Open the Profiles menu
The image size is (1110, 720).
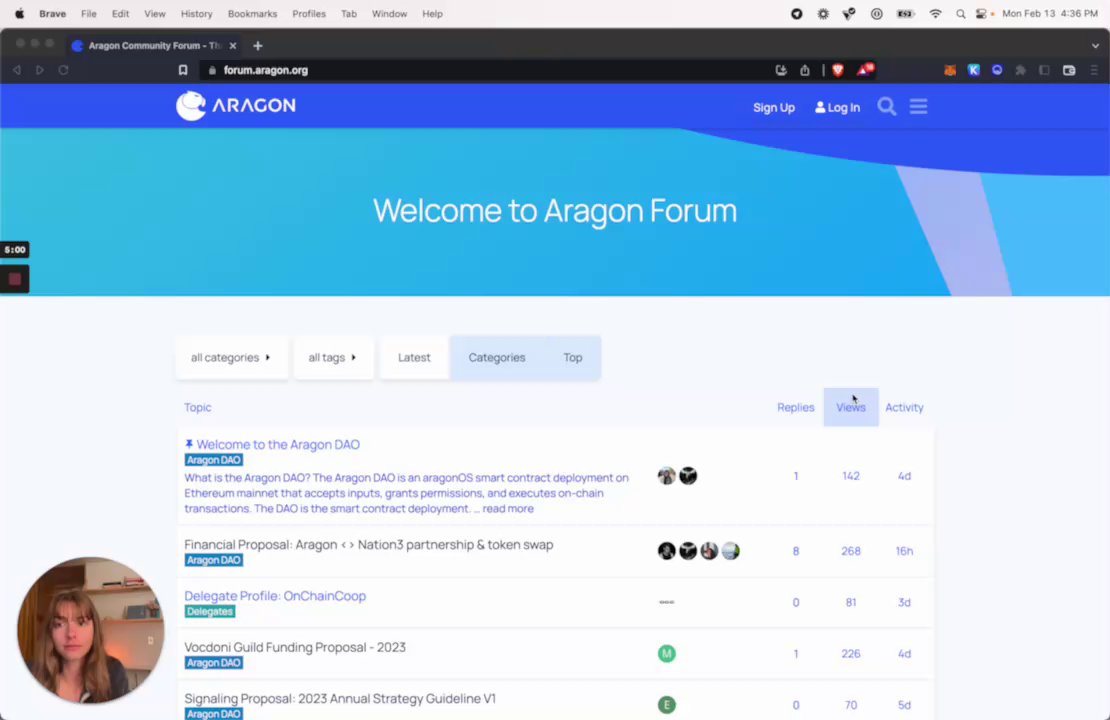(x=309, y=13)
